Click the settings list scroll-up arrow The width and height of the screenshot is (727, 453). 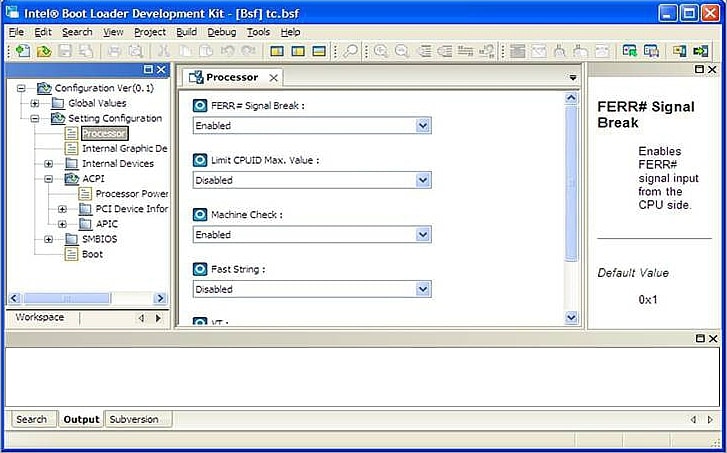(x=571, y=98)
